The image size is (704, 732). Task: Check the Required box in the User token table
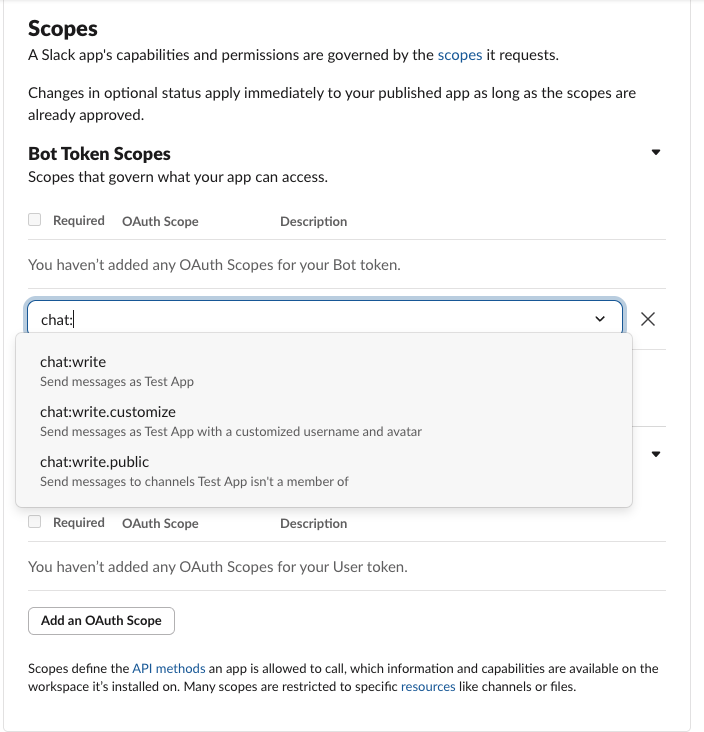click(x=35, y=522)
